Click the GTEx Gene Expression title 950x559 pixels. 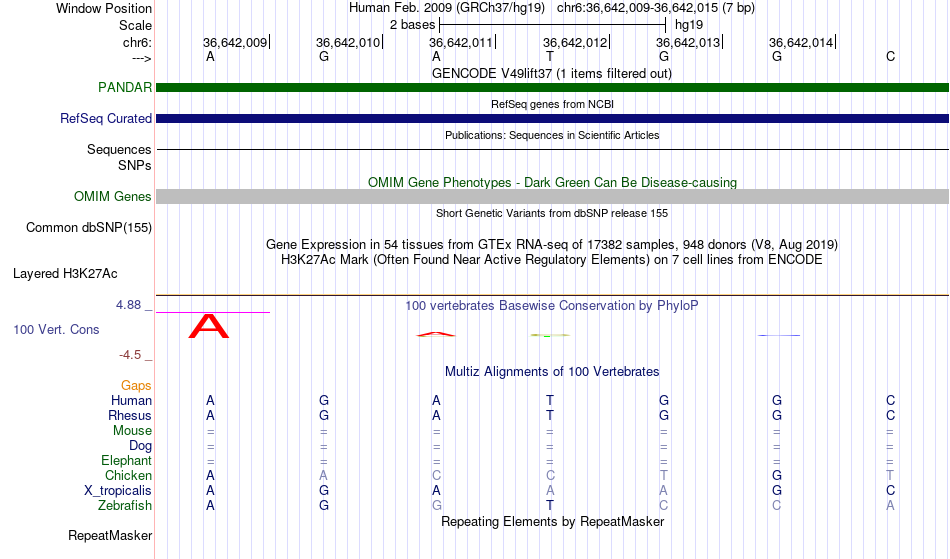click(x=552, y=245)
